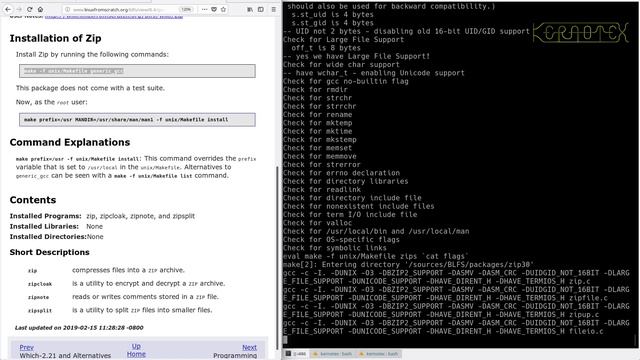640x360 pixels.
Task: Select the make prefix=/usr install command box
Action: (137, 120)
